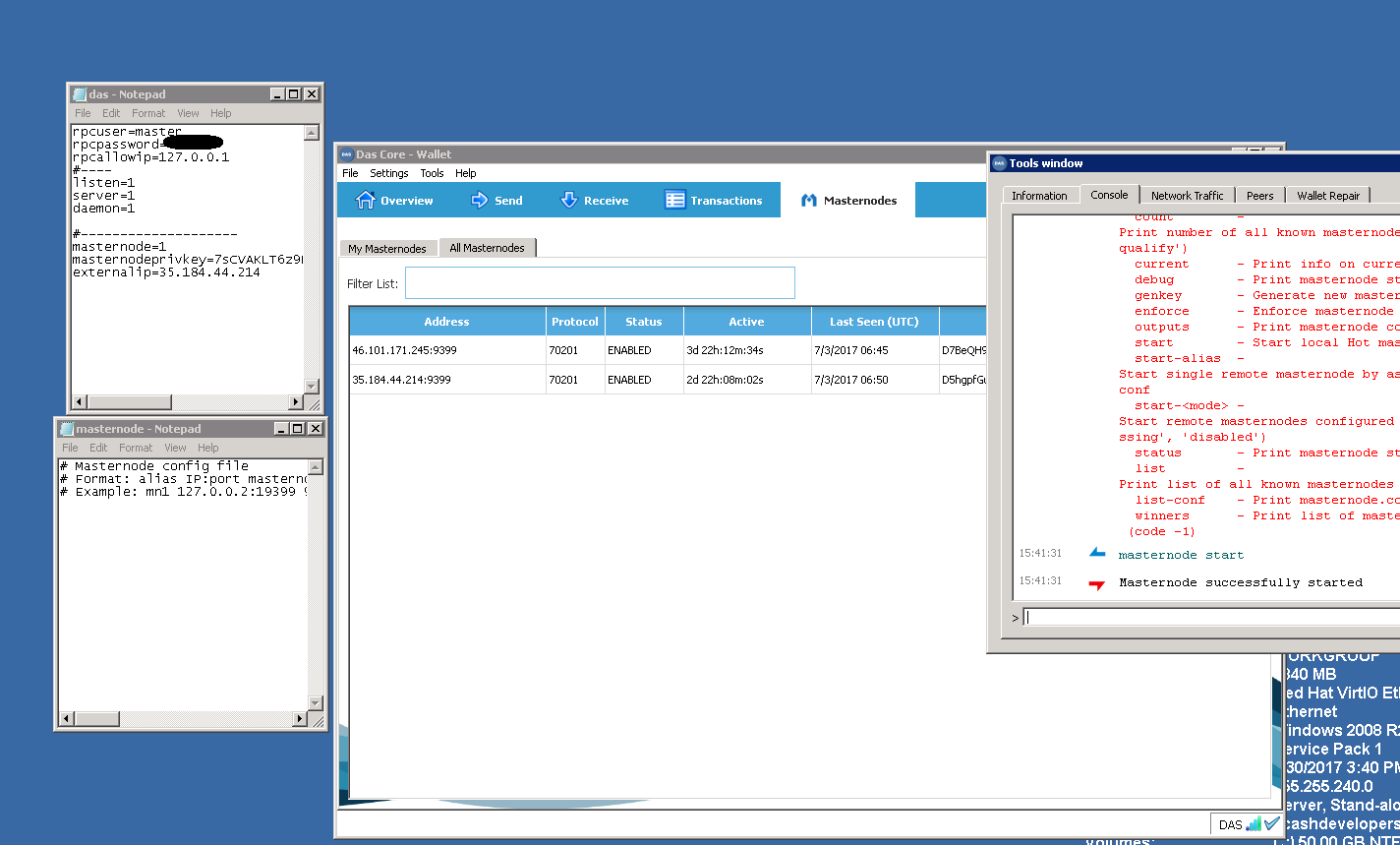Click das Notepad vertical scrollbar up arrow
The image size is (1400, 845).
point(312,133)
